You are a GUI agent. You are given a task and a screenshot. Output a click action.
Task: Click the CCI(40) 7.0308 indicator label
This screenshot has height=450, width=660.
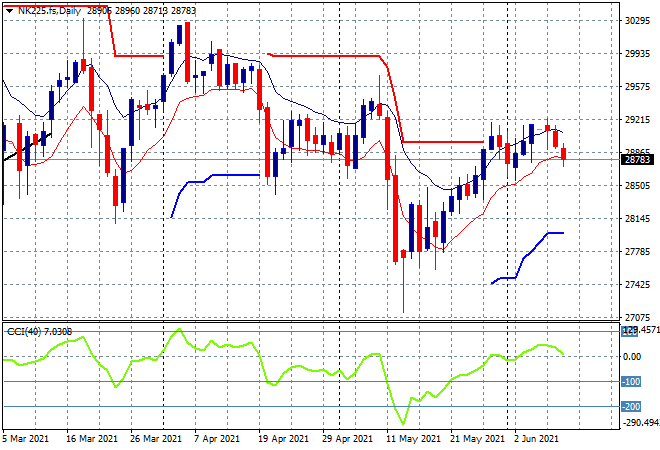40,332
